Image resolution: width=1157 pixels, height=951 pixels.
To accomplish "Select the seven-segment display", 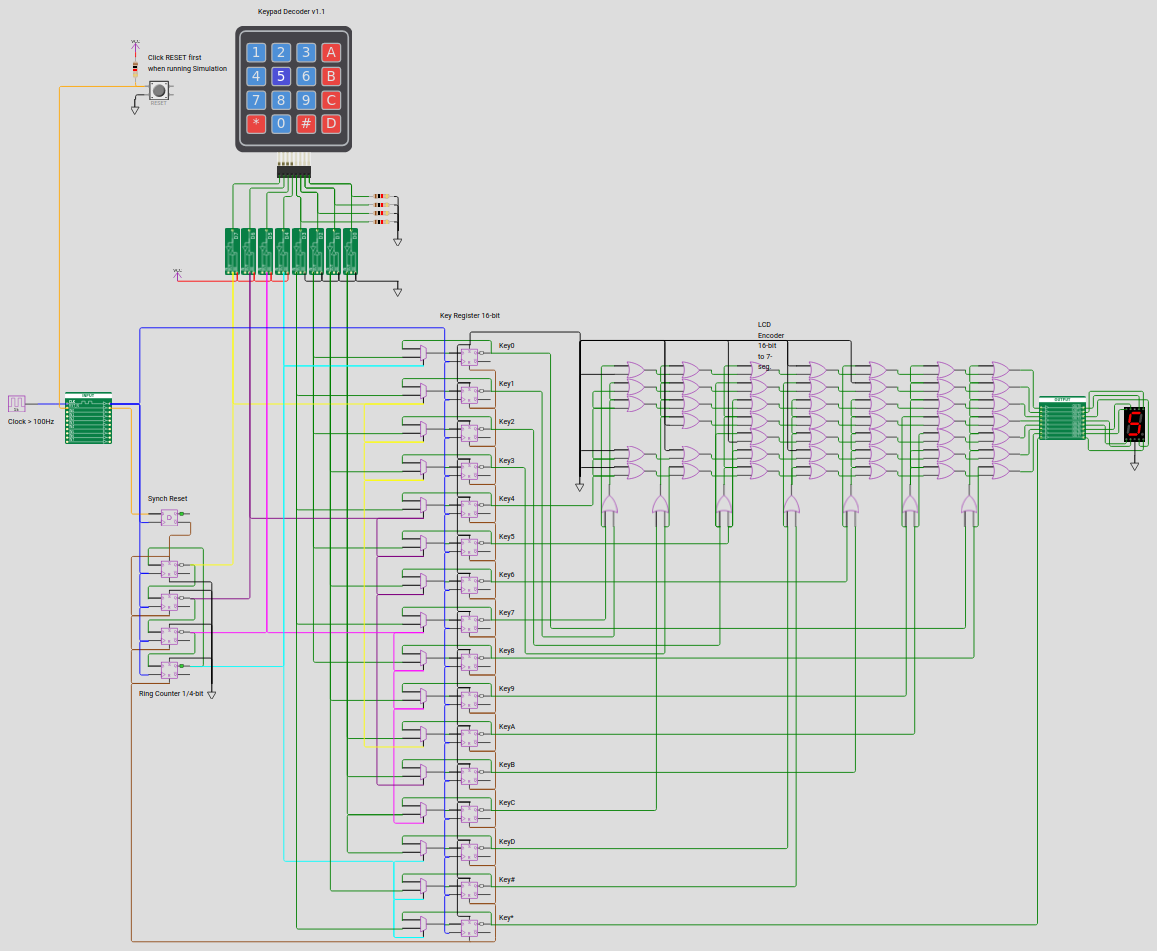I will [1133, 424].
